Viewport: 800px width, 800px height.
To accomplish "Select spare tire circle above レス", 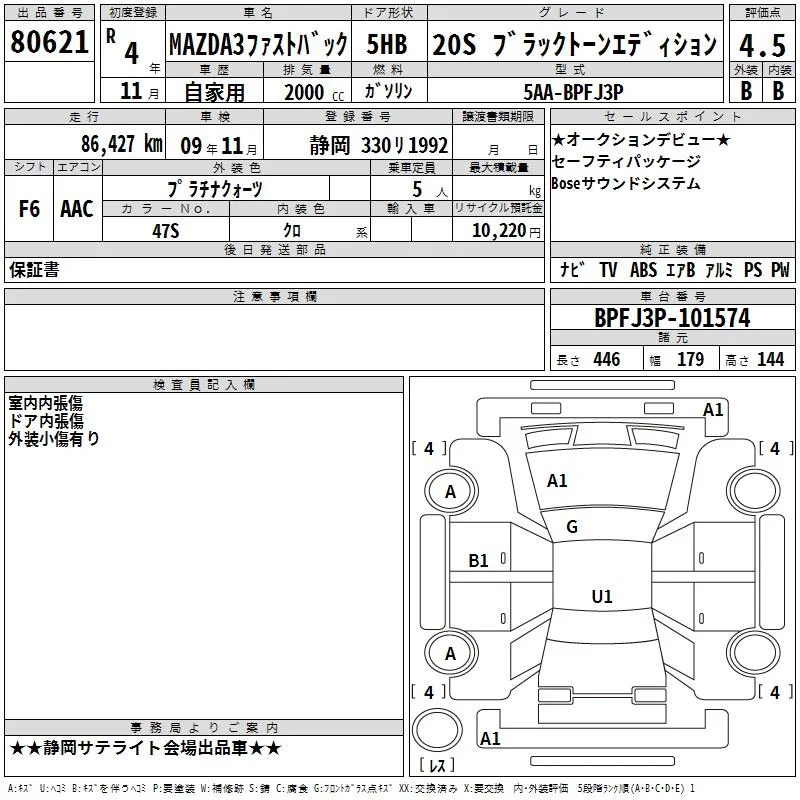I will [437, 731].
